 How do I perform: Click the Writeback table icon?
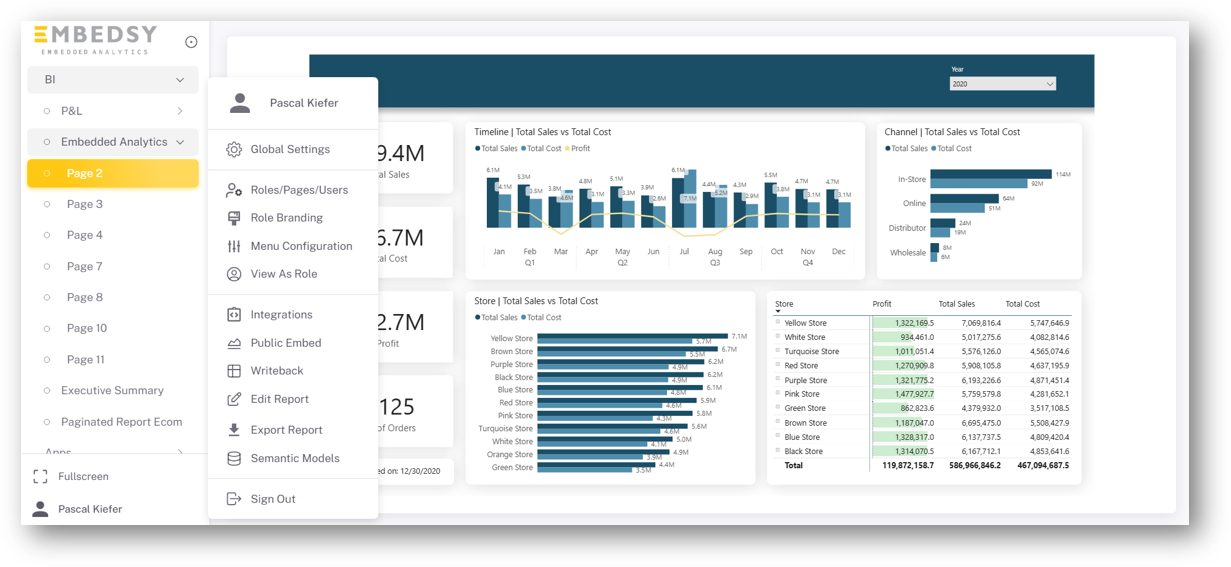pos(234,371)
